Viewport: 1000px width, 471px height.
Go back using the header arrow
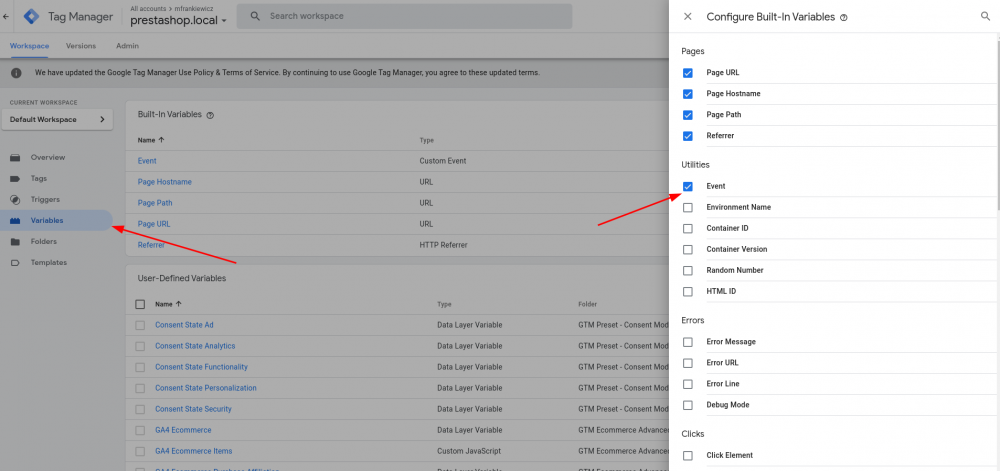click(8, 16)
